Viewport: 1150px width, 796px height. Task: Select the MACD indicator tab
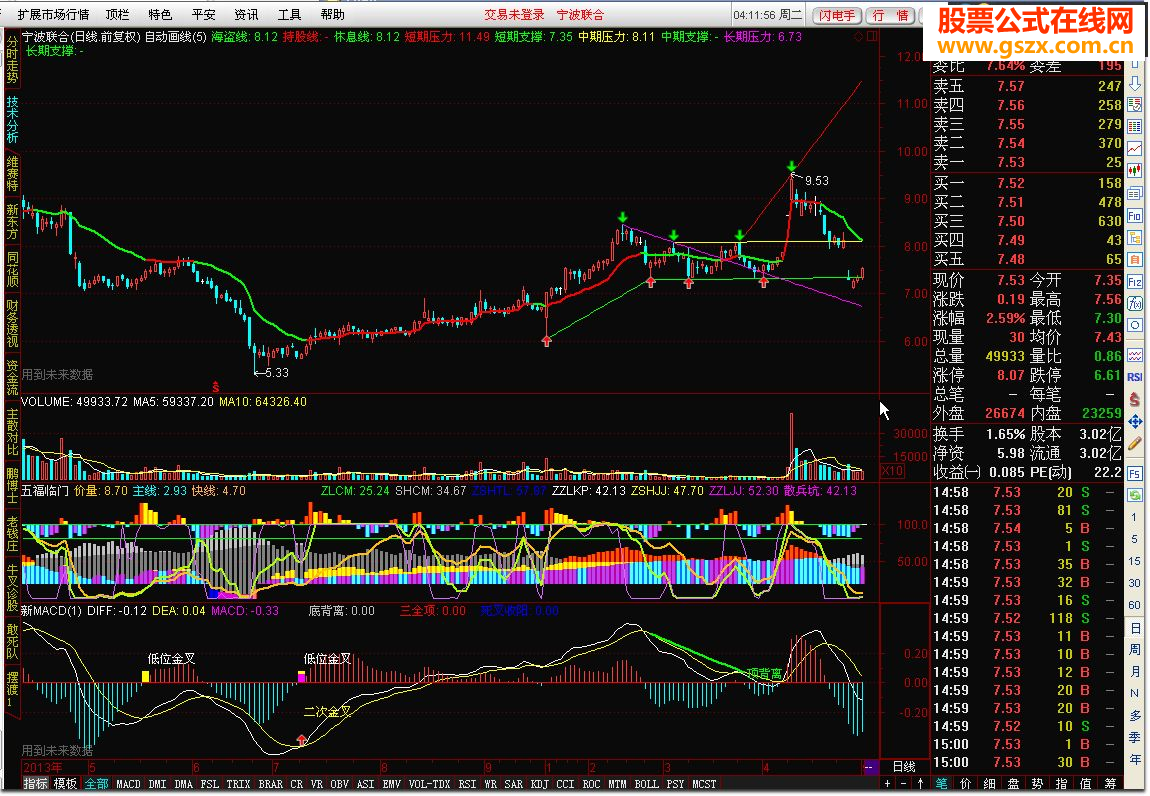pos(128,784)
